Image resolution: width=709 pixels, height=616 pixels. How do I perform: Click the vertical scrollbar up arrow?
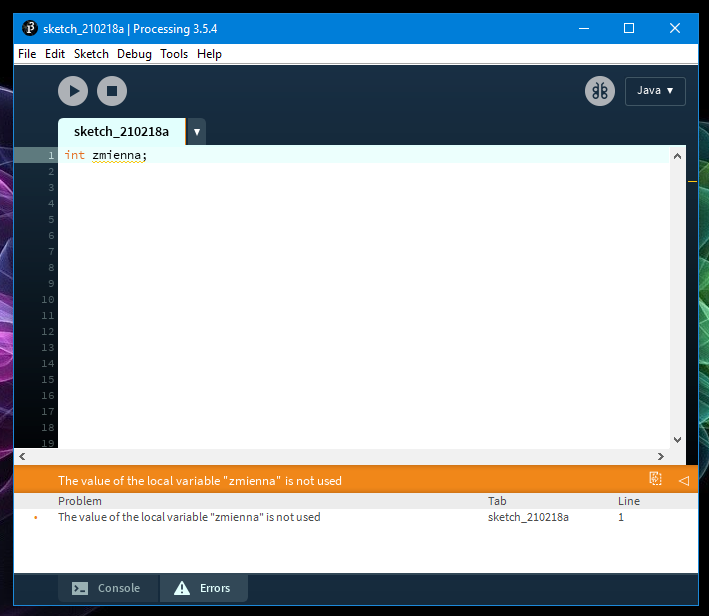[677, 156]
